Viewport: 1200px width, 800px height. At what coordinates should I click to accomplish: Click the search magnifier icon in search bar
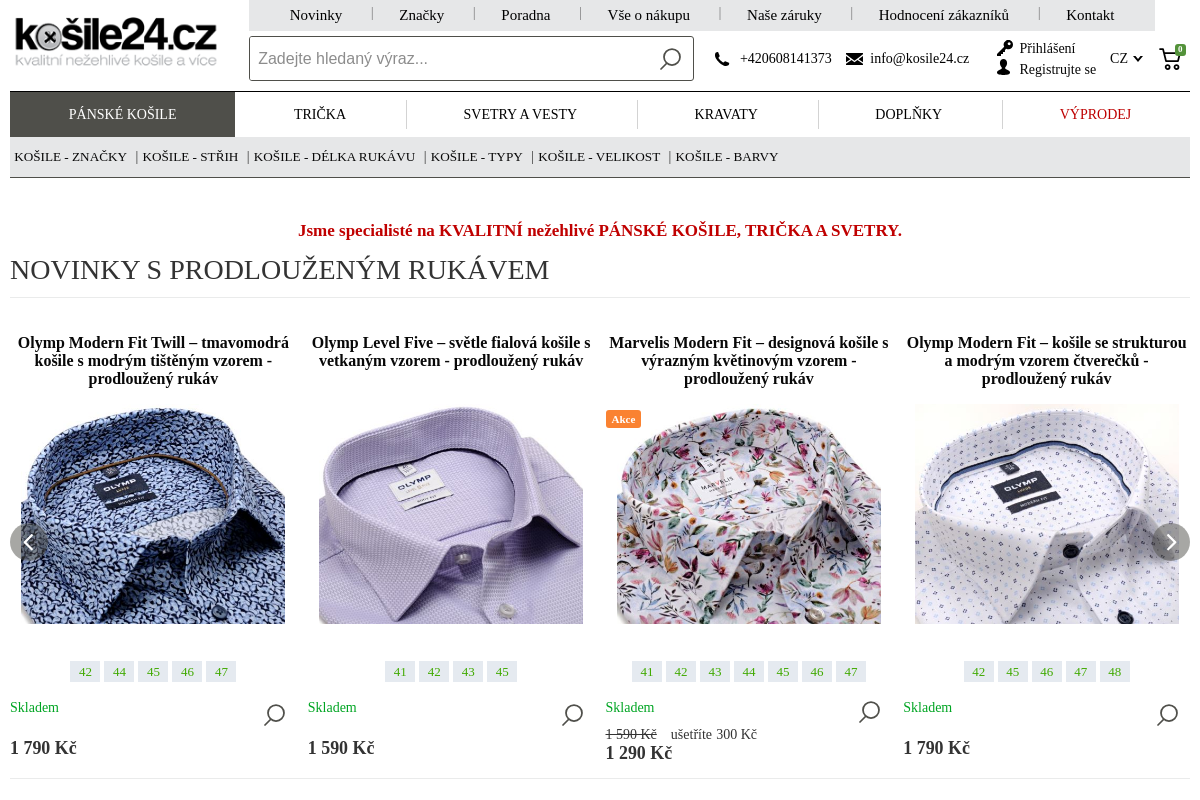click(x=670, y=59)
